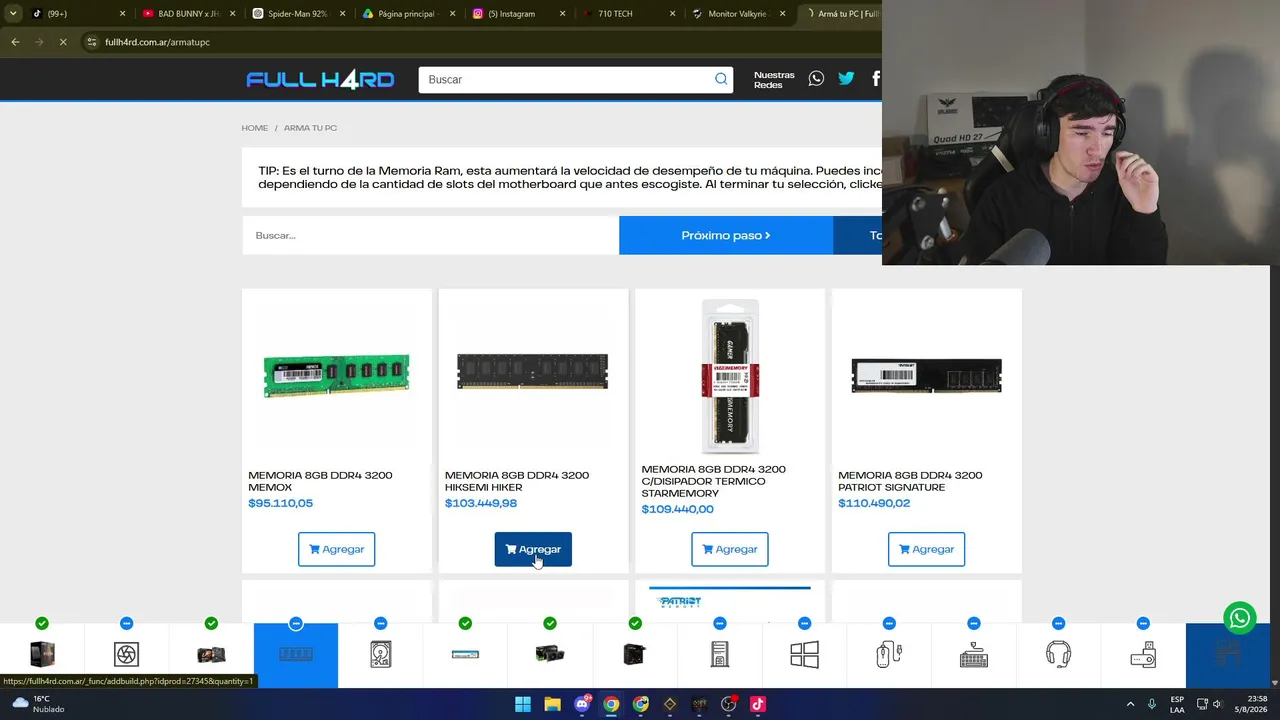Open the mouse step icon
This screenshot has height=720, width=1280.
click(x=889, y=655)
